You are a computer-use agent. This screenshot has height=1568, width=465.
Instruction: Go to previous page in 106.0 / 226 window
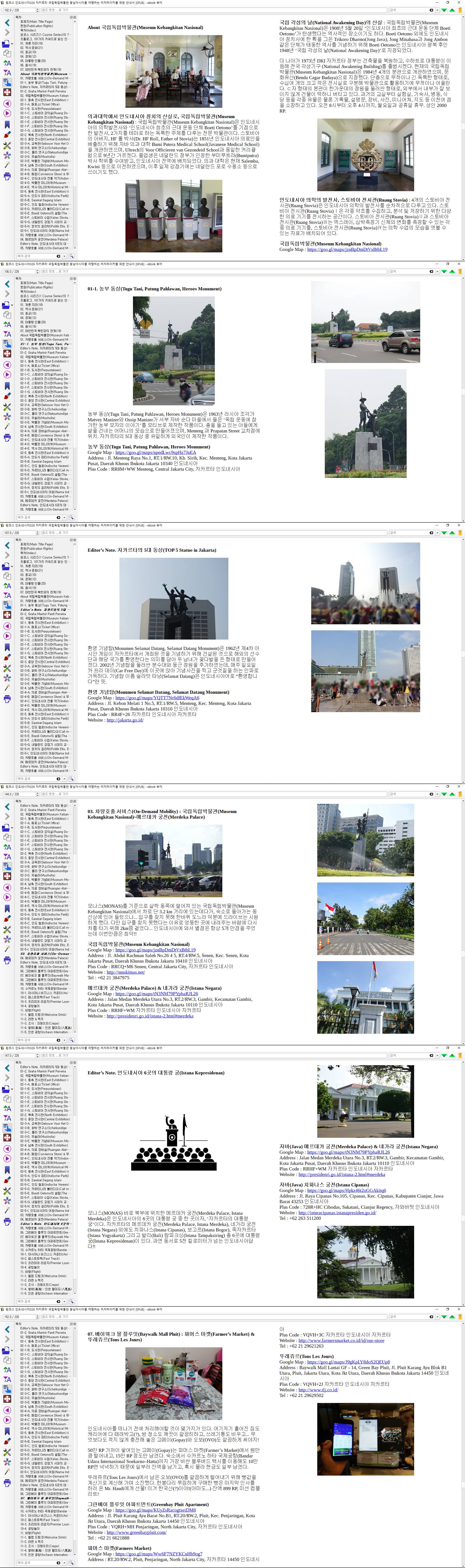[7, 365]
